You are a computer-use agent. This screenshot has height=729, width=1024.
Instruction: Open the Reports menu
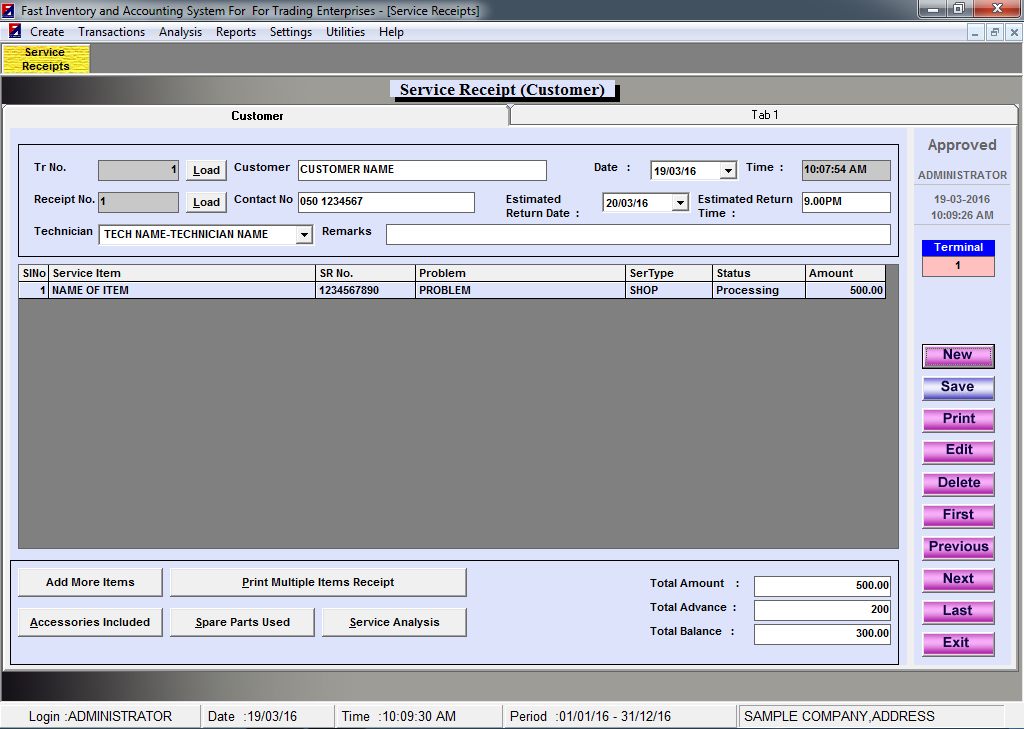(236, 32)
